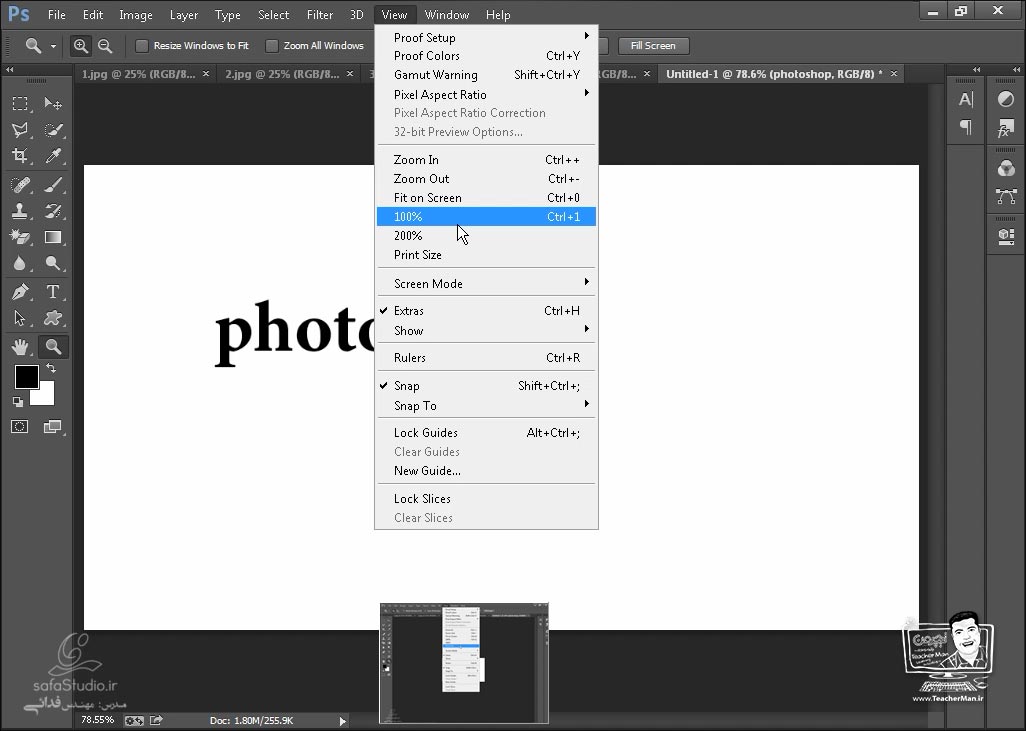Enable Zoom All Windows checkbox

pos(272,46)
